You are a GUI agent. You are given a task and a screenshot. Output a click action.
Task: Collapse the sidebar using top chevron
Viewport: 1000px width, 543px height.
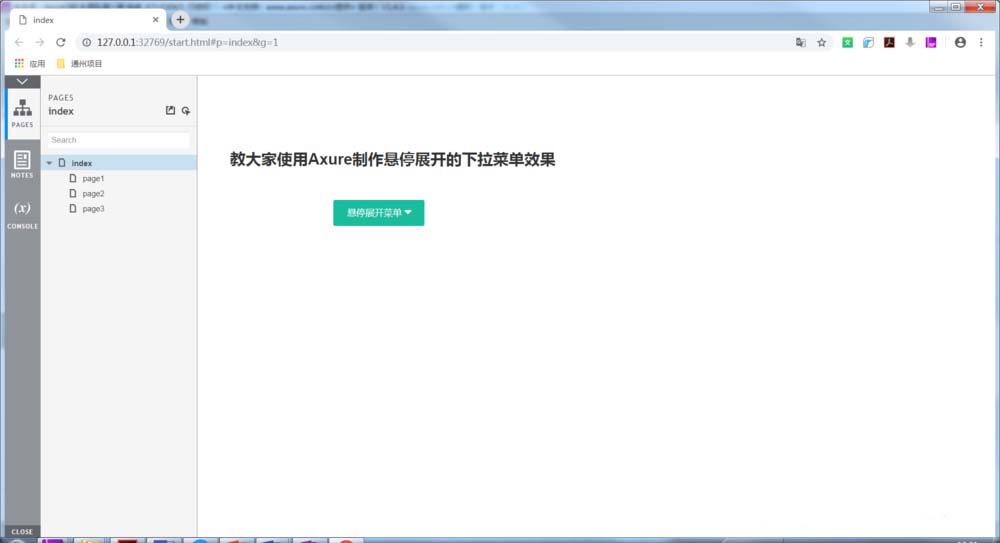(22, 81)
